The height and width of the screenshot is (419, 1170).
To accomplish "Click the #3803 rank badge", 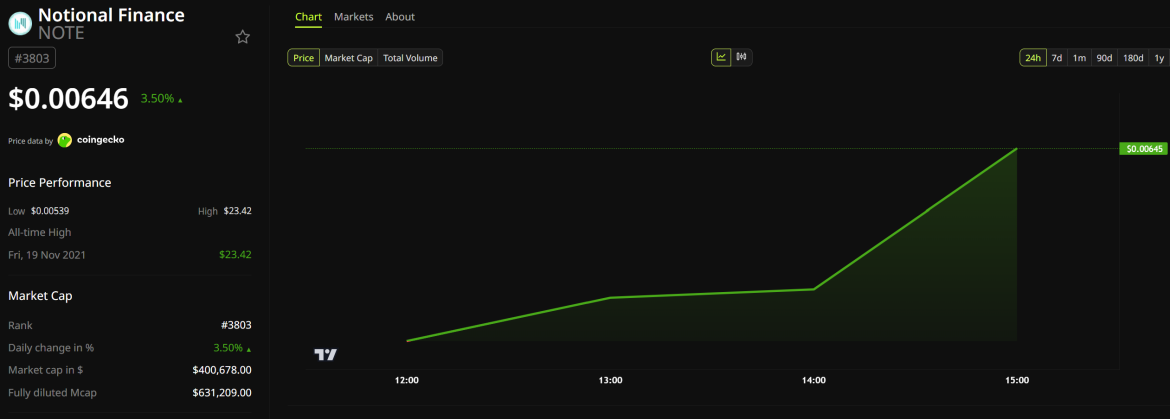I will [32, 57].
